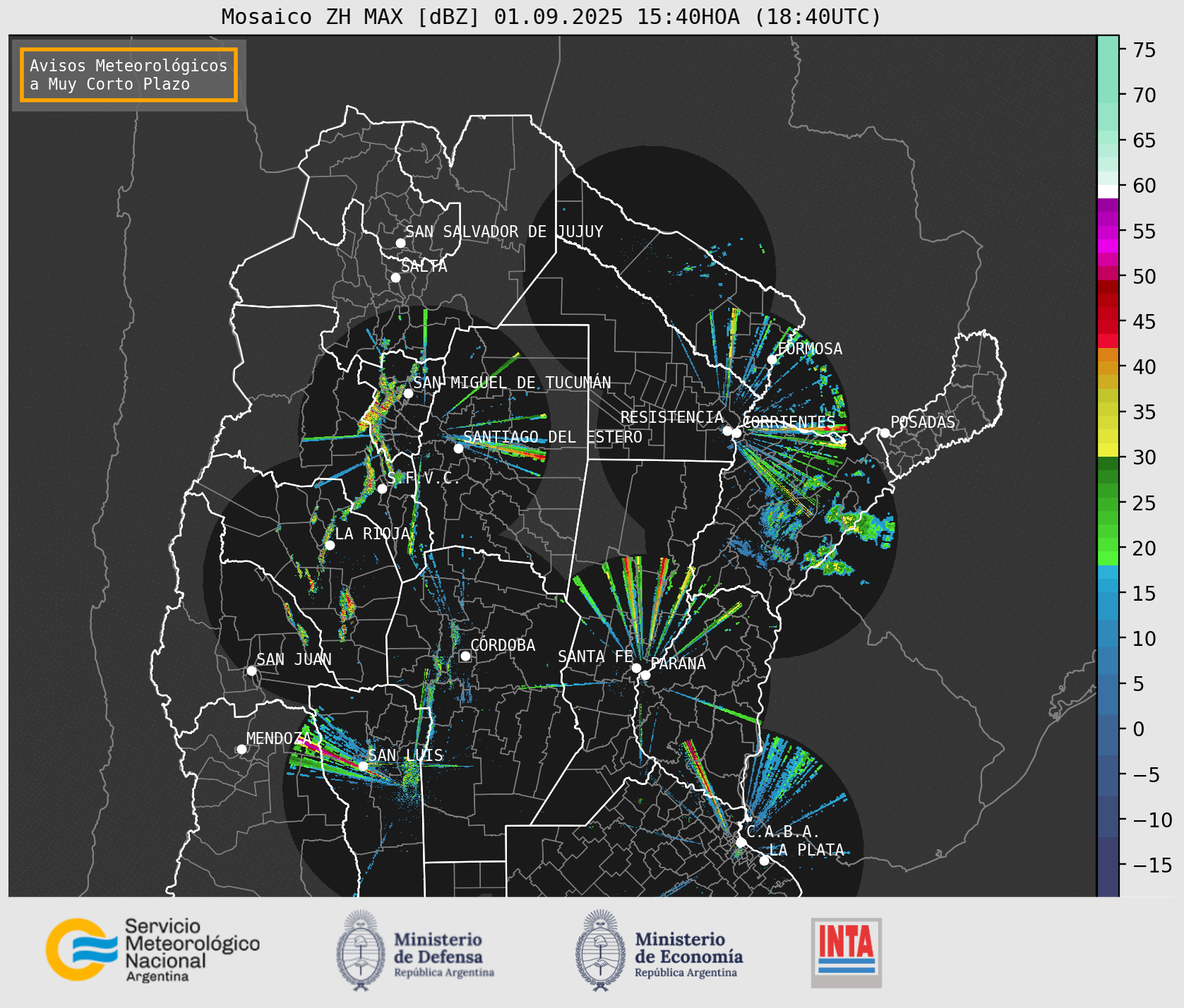The height and width of the screenshot is (1008, 1184).
Task: Click the C.A.B.A. city dot
Action: pos(741,842)
